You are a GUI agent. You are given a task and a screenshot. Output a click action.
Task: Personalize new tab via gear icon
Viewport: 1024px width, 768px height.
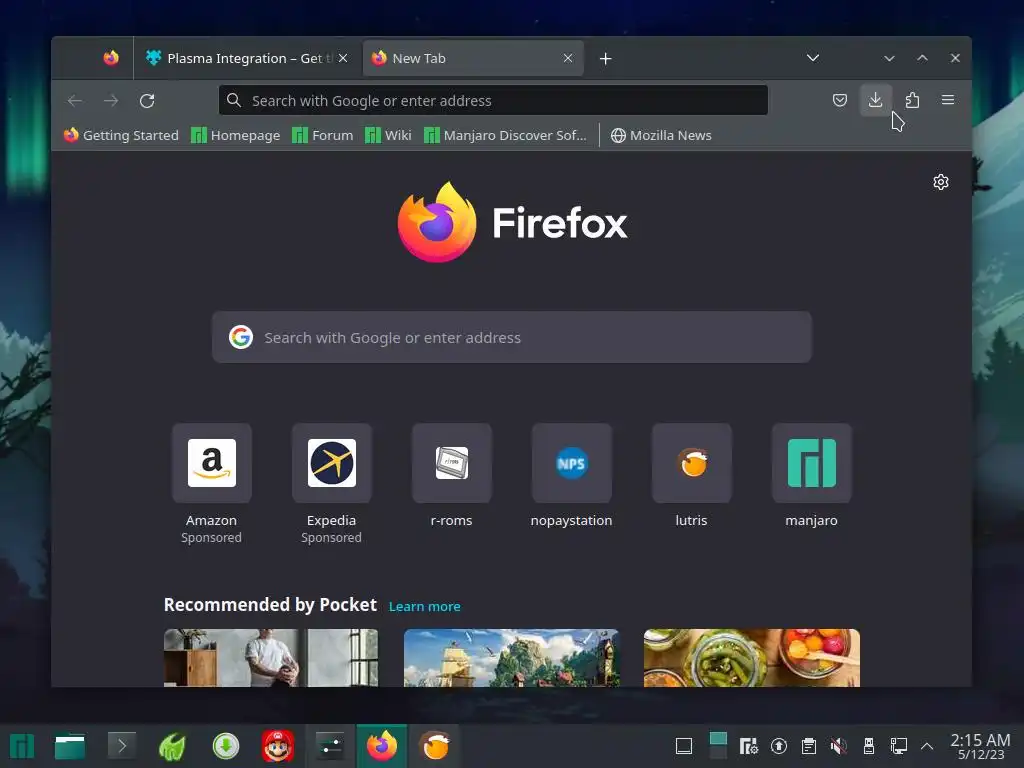coord(940,182)
